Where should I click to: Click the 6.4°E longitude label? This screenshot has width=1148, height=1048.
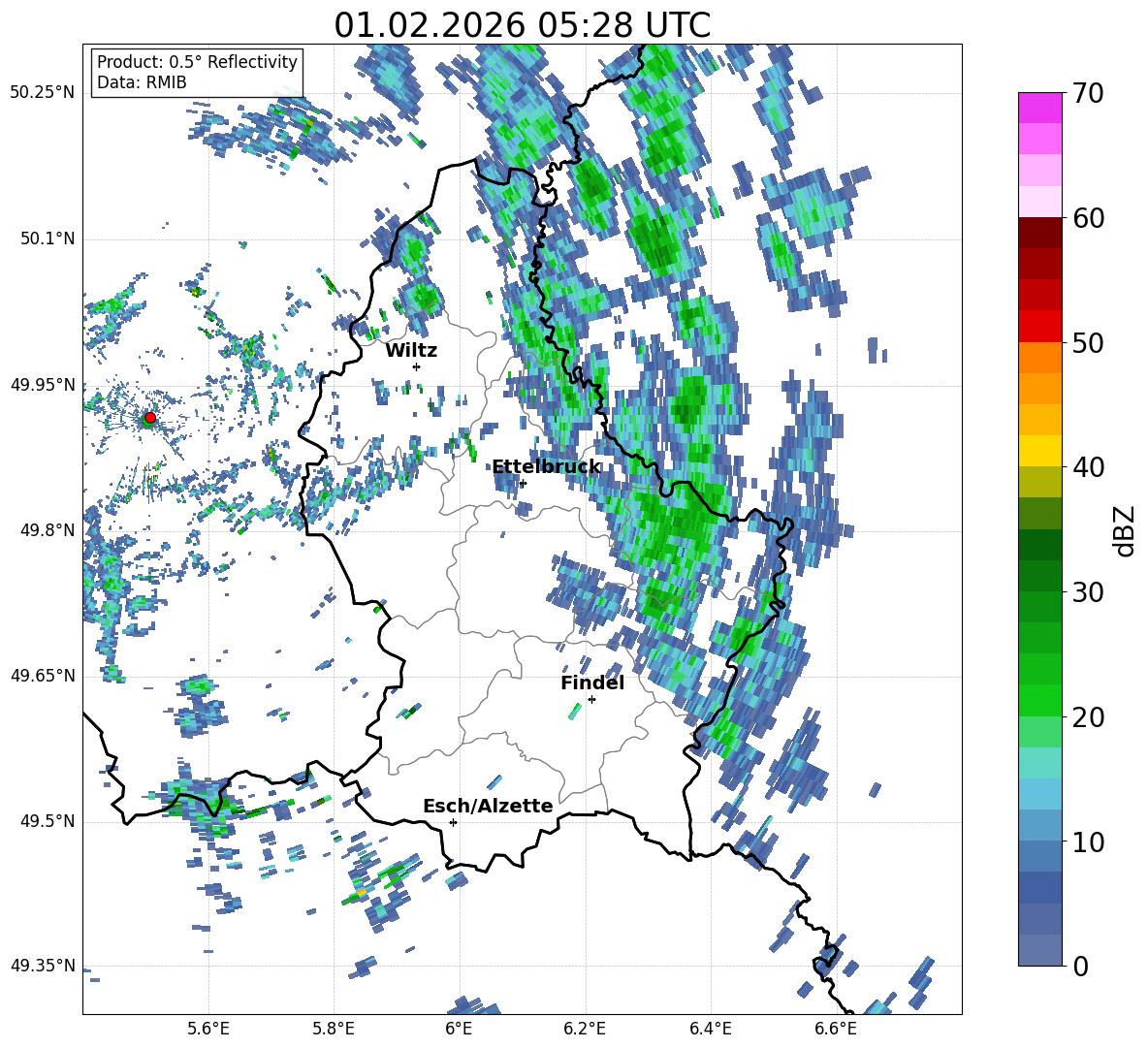click(710, 1029)
